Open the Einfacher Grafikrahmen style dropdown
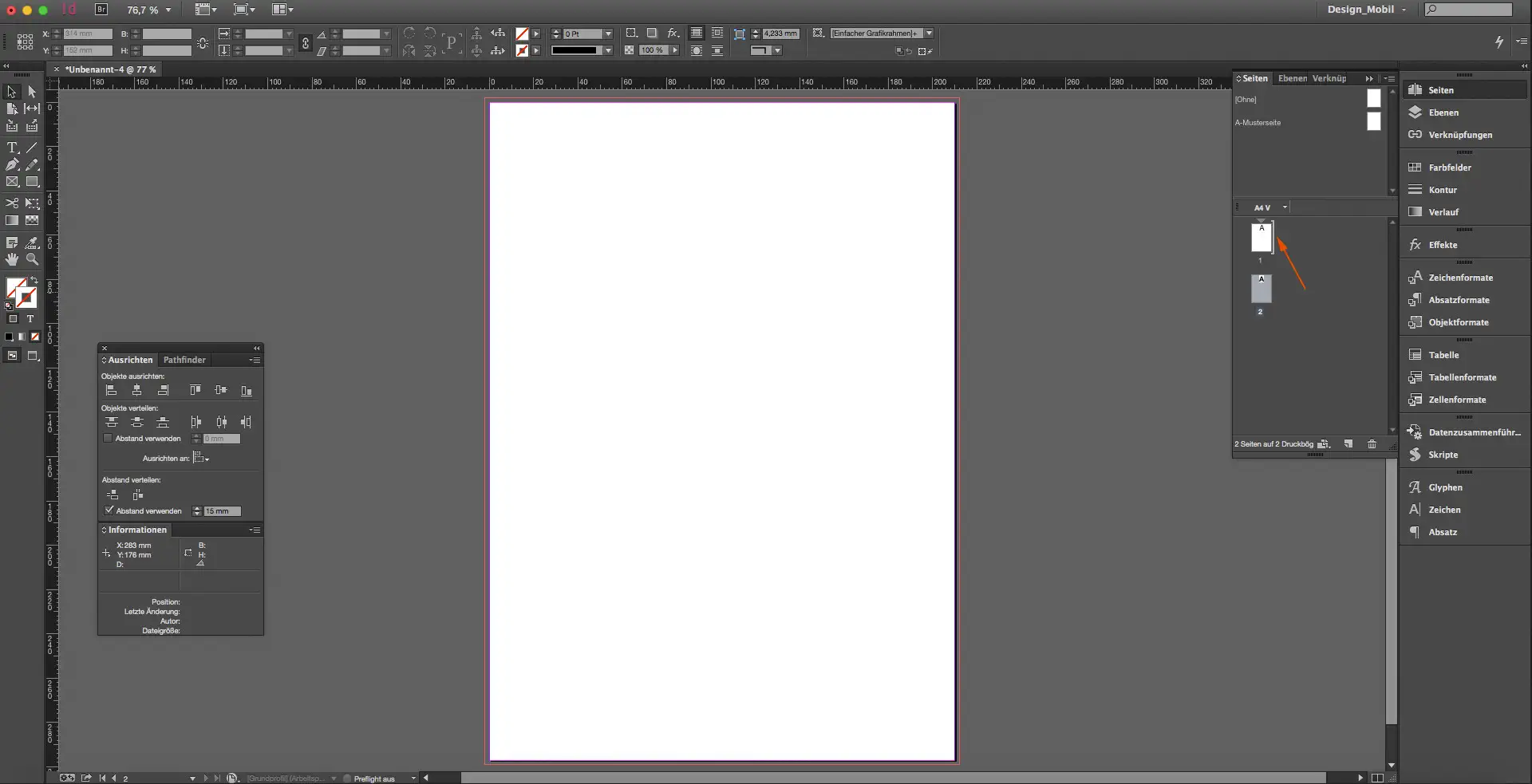The height and width of the screenshot is (784, 1532). tap(928, 33)
